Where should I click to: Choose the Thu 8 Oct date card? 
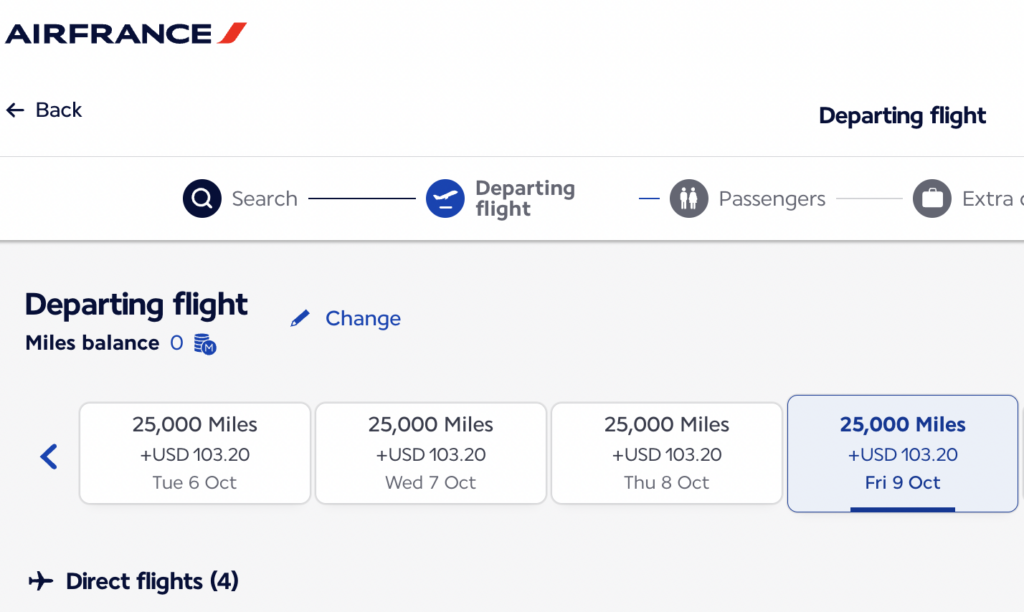(x=667, y=453)
